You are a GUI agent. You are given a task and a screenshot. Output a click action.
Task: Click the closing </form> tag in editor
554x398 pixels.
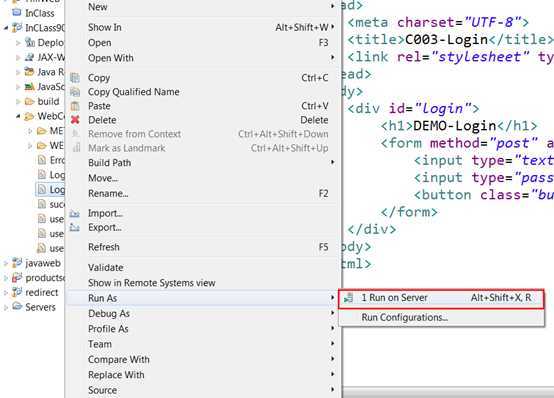[409, 212]
